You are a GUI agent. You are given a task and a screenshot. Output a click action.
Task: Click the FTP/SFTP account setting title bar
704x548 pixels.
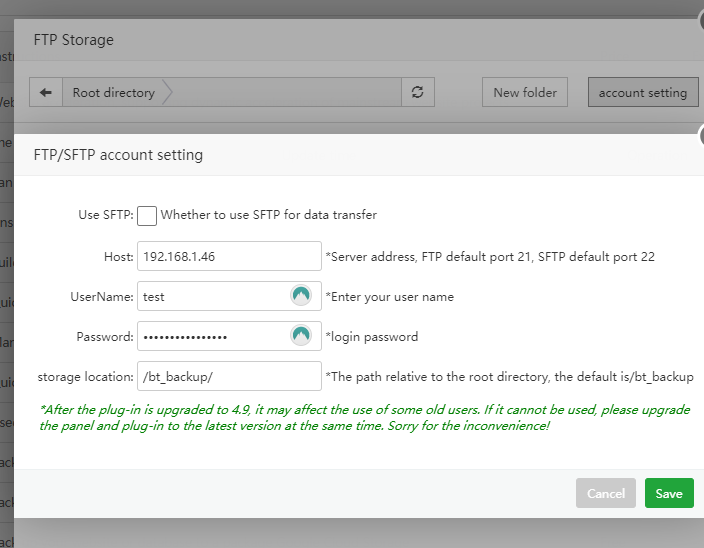pos(300,155)
